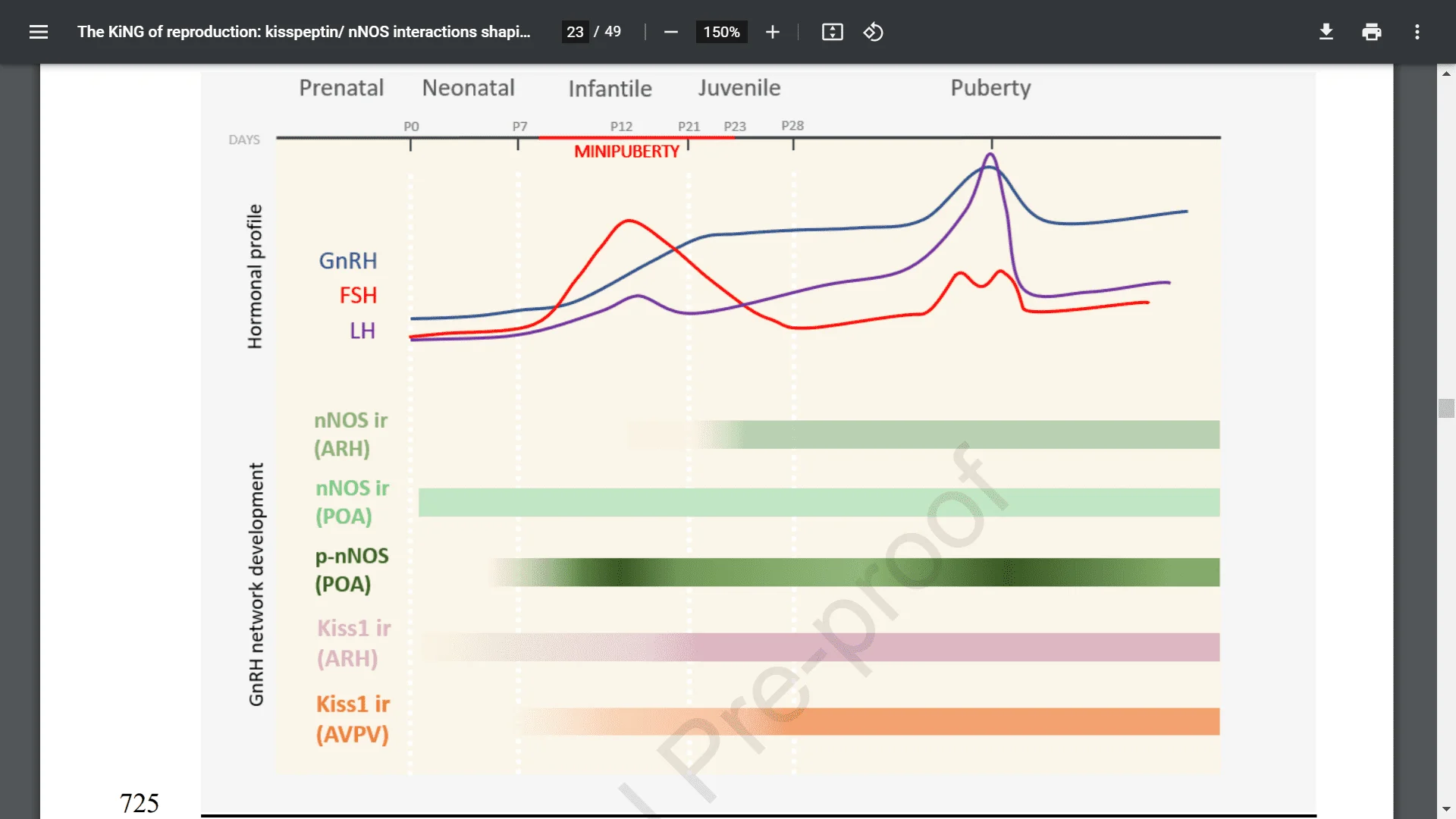The height and width of the screenshot is (819, 1456).
Task: Click the scrollbar down arrow
Action: (x=1446, y=809)
